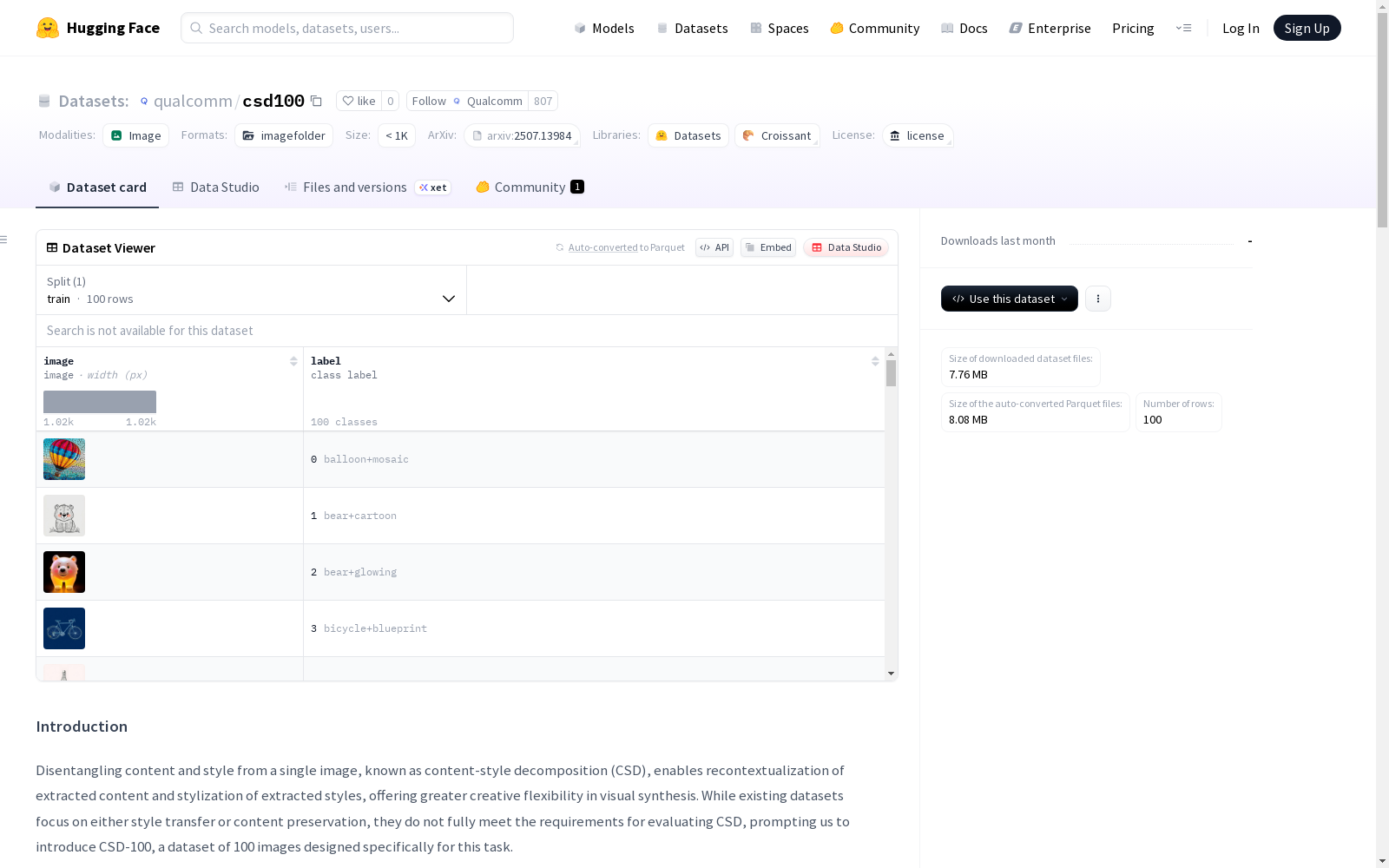Open Models in the top navigation

point(604,28)
